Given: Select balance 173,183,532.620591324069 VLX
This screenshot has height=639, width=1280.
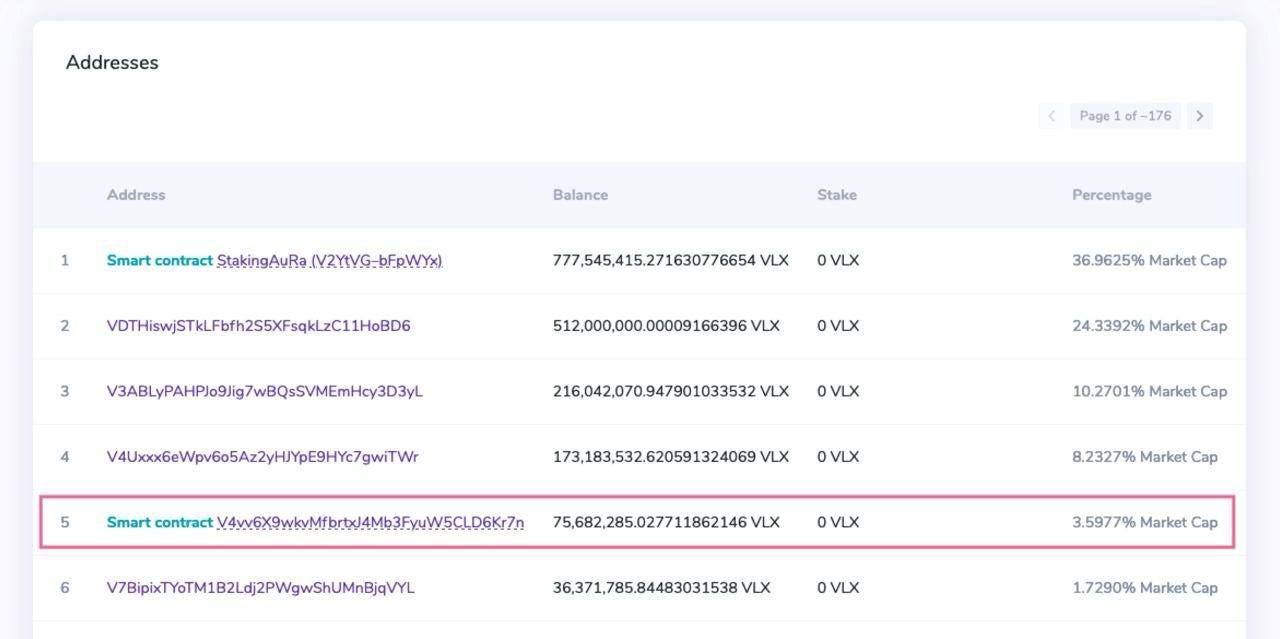Looking at the screenshot, I should point(671,457).
